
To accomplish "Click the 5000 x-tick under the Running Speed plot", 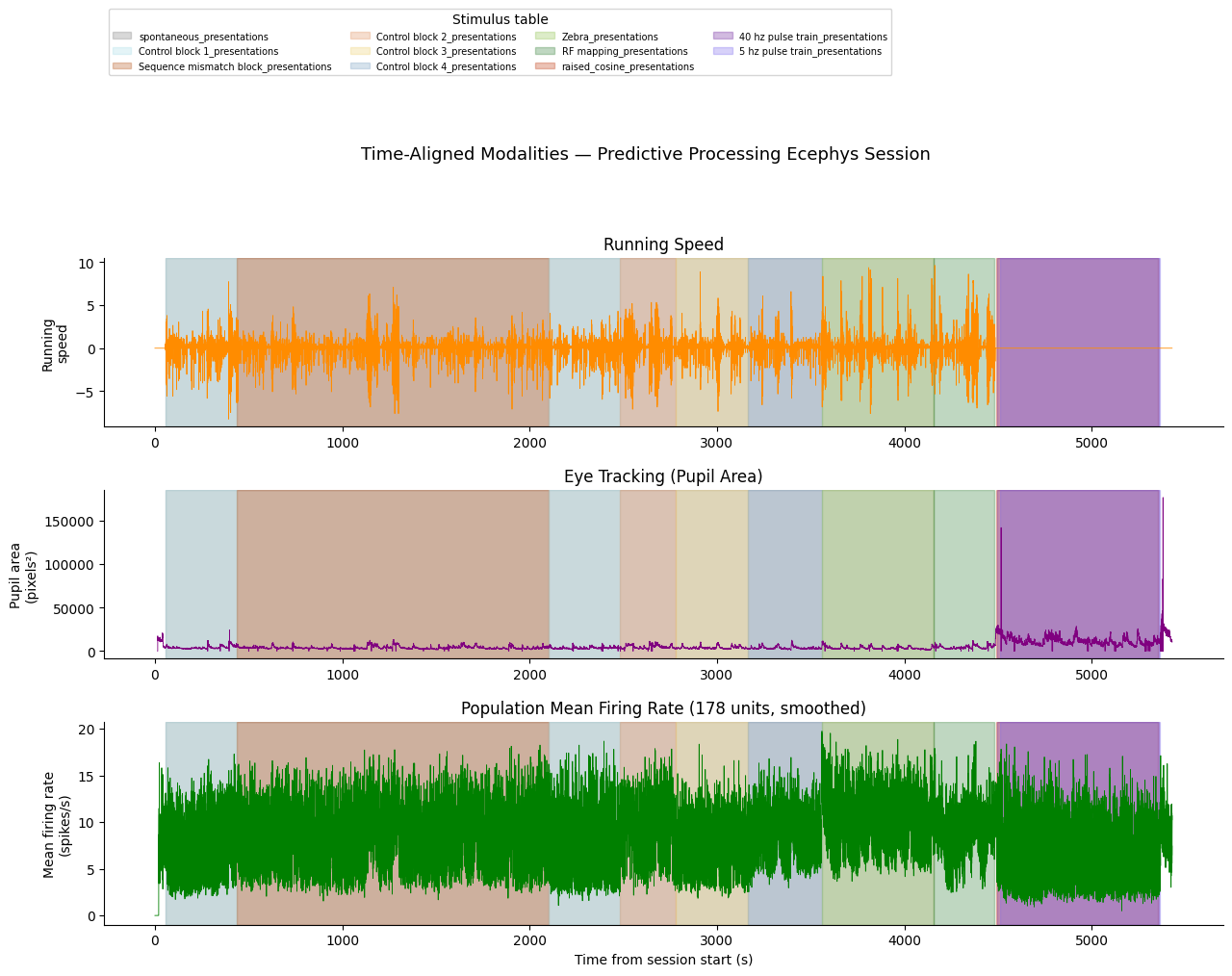I will [1091, 443].
